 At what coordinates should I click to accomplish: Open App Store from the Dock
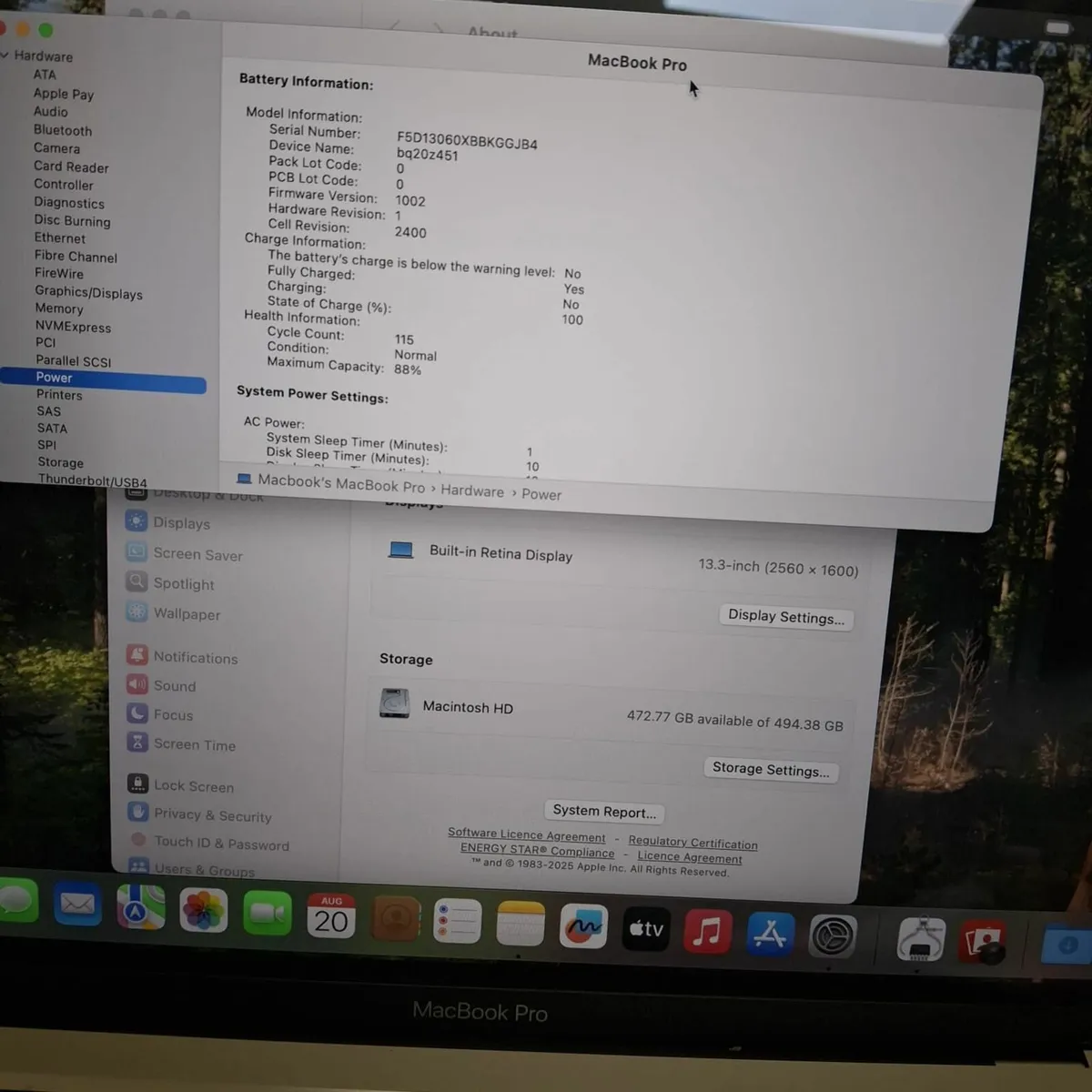point(770,935)
